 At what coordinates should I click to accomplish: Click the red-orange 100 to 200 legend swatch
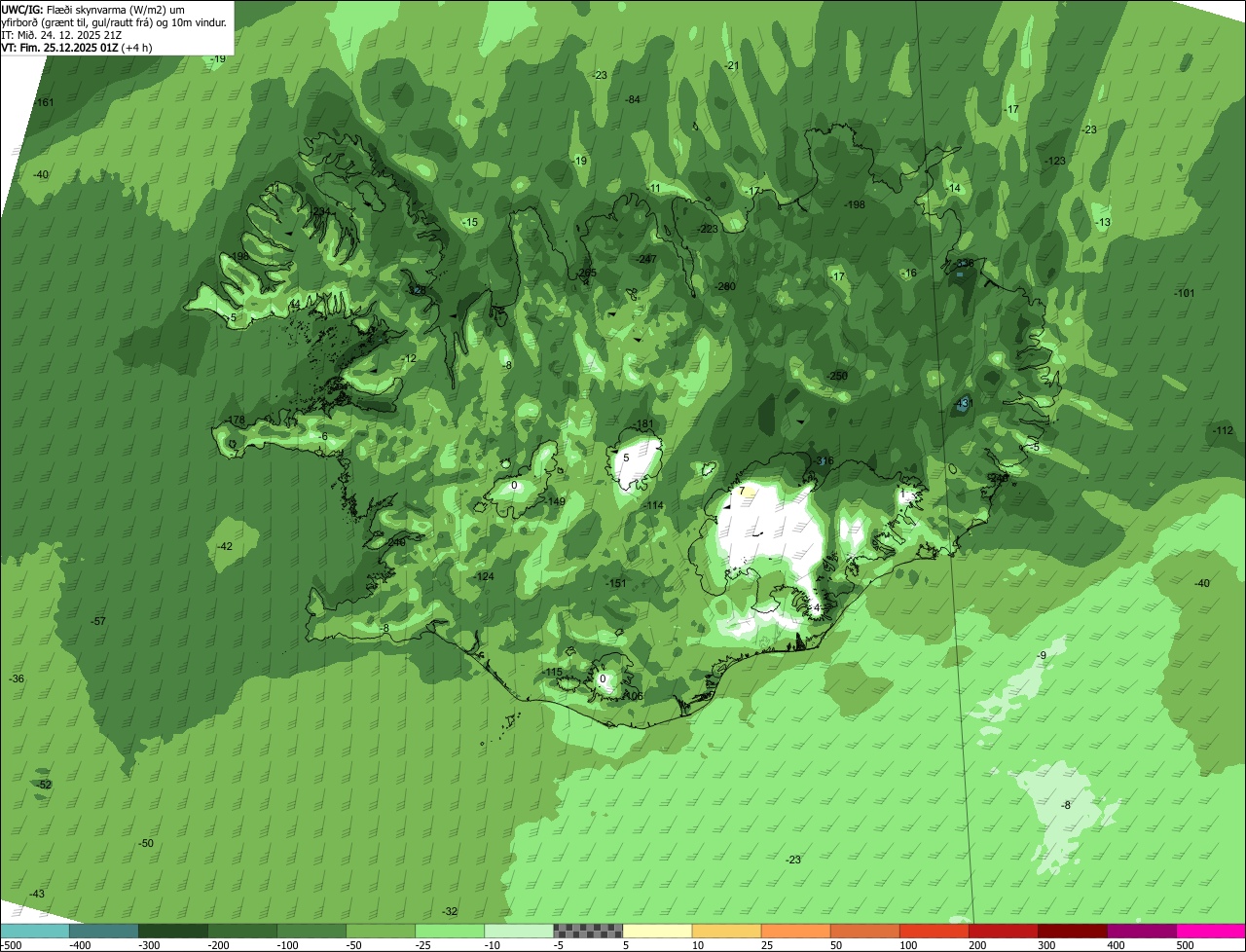[x=934, y=931]
